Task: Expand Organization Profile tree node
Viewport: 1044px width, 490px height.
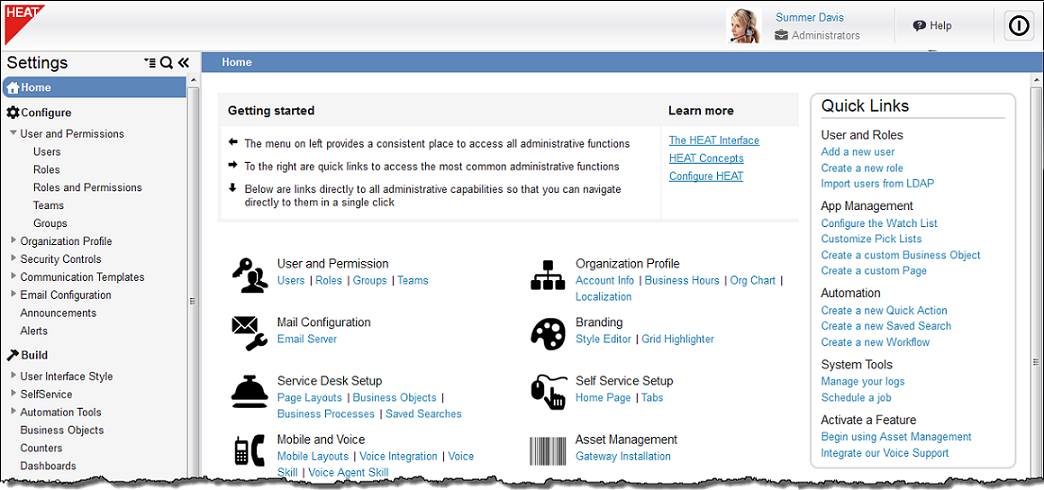Action: pos(13,240)
